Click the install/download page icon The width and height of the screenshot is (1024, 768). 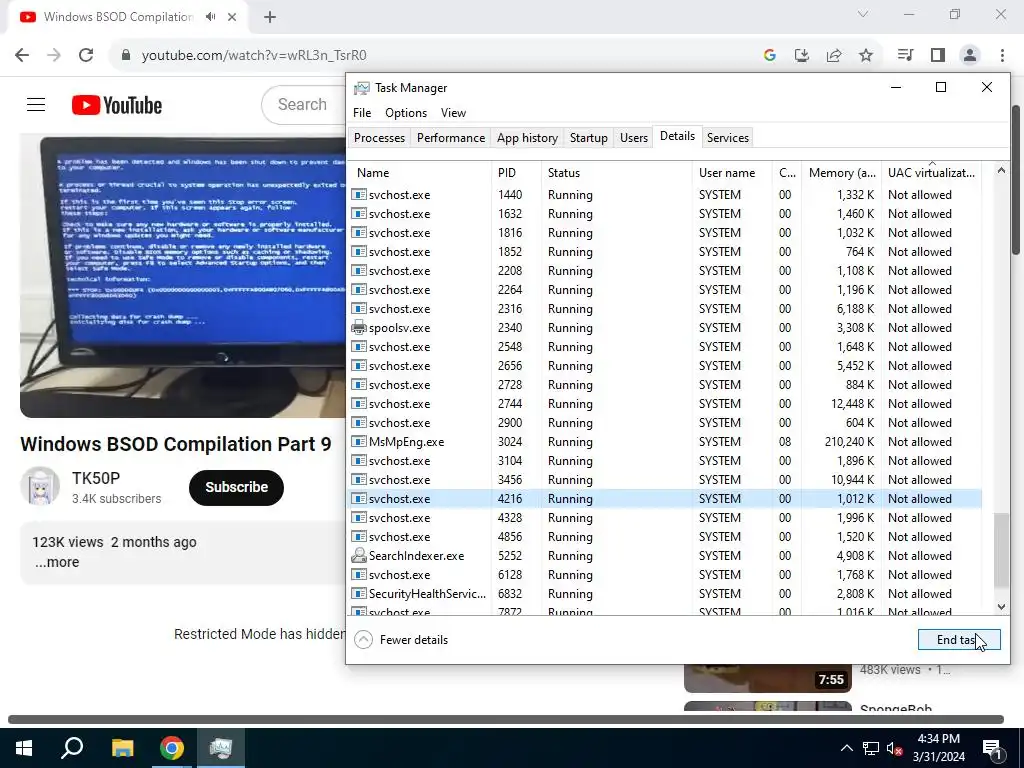click(x=802, y=56)
